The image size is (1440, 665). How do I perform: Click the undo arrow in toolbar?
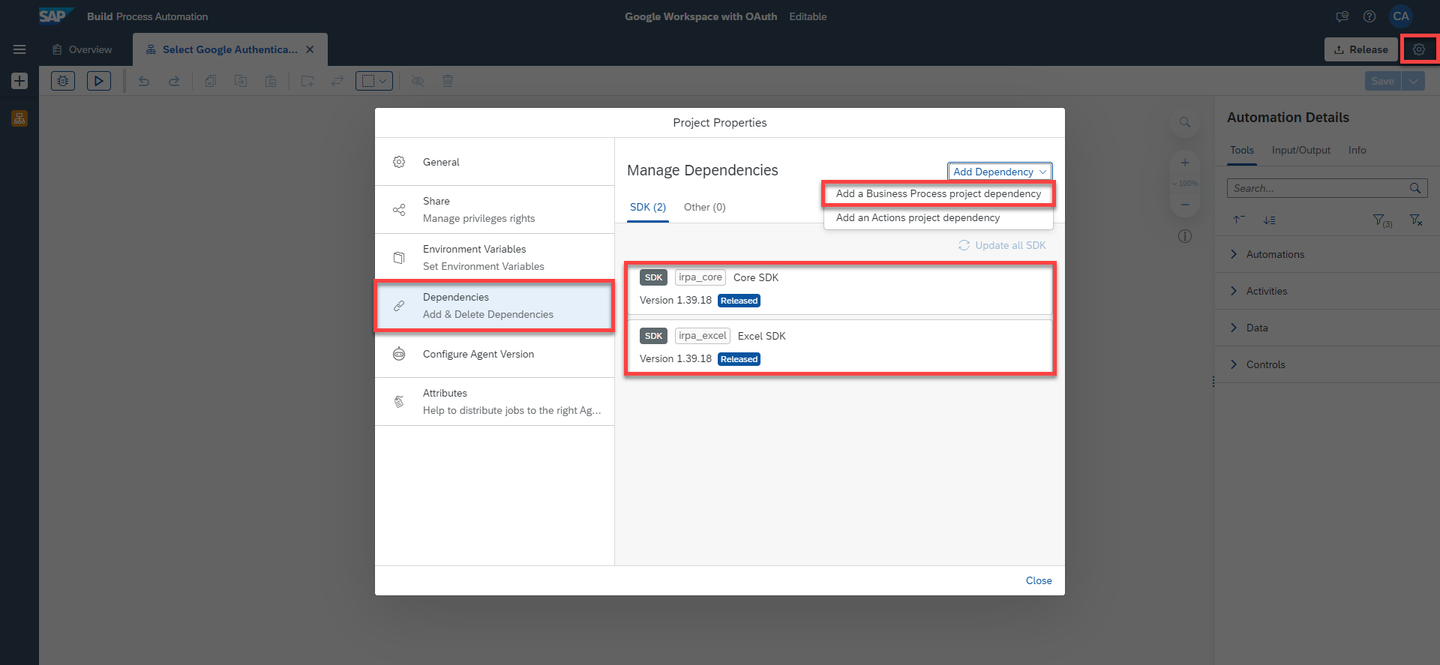coord(144,81)
